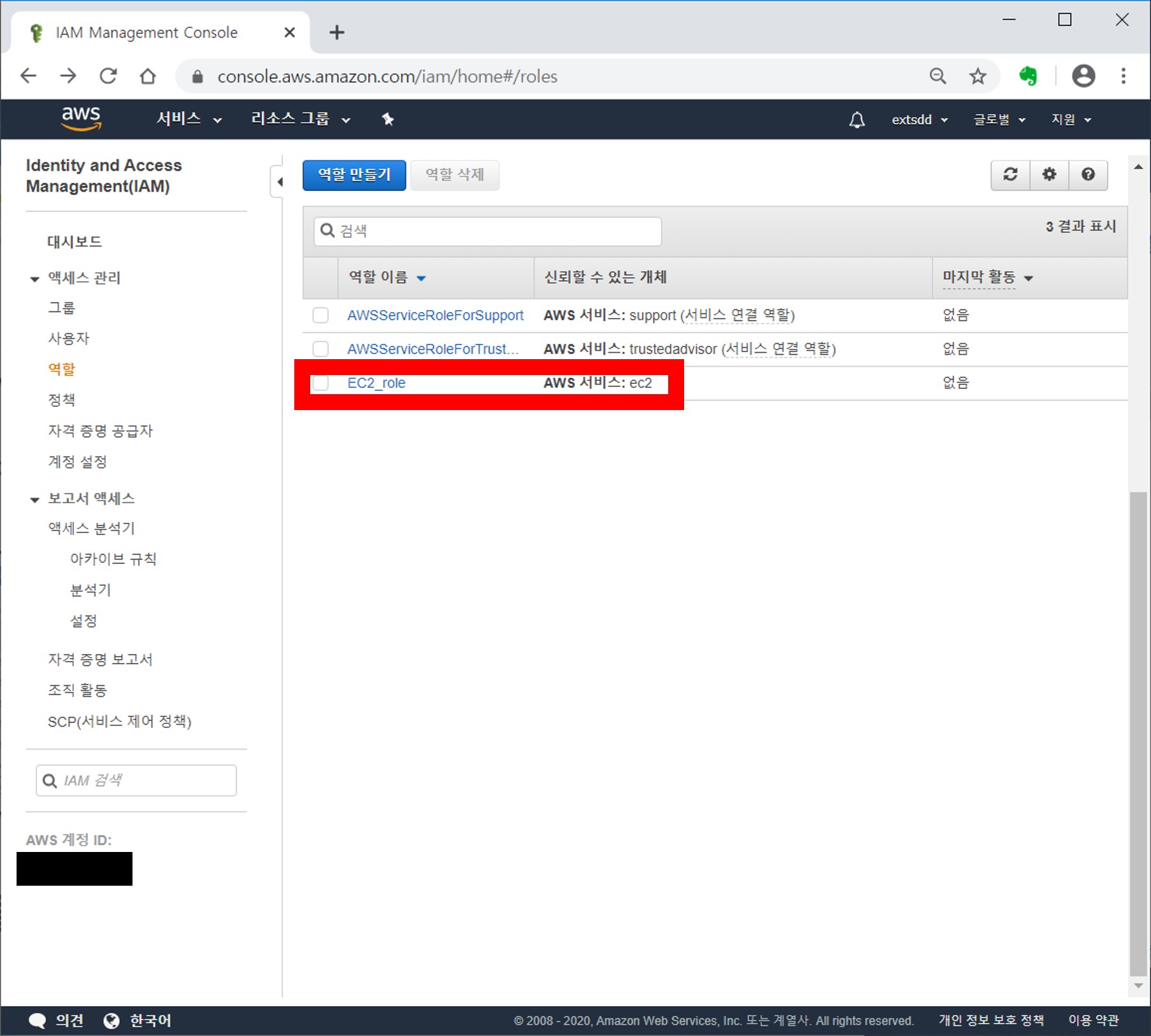Open table settings gear icon
1151x1036 pixels.
point(1049,174)
